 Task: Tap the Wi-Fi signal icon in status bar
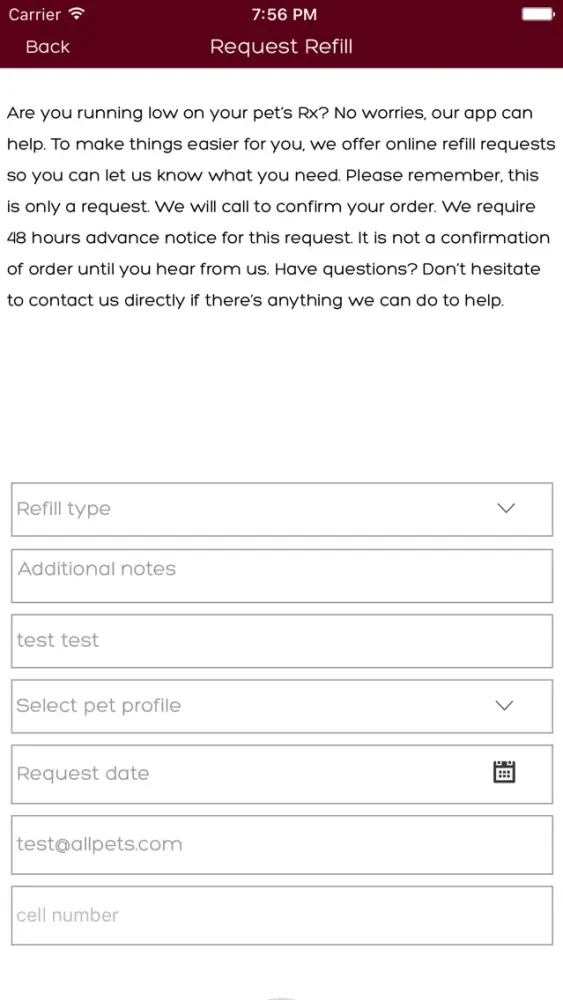[77, 13]
